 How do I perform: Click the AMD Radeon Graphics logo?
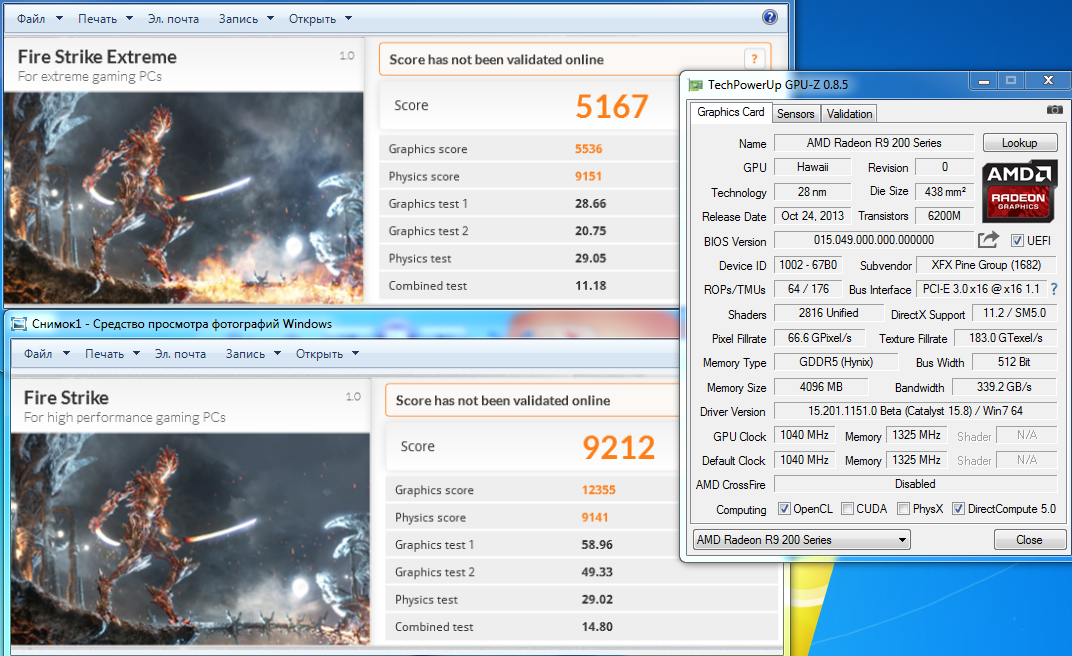coord(1019,191)
